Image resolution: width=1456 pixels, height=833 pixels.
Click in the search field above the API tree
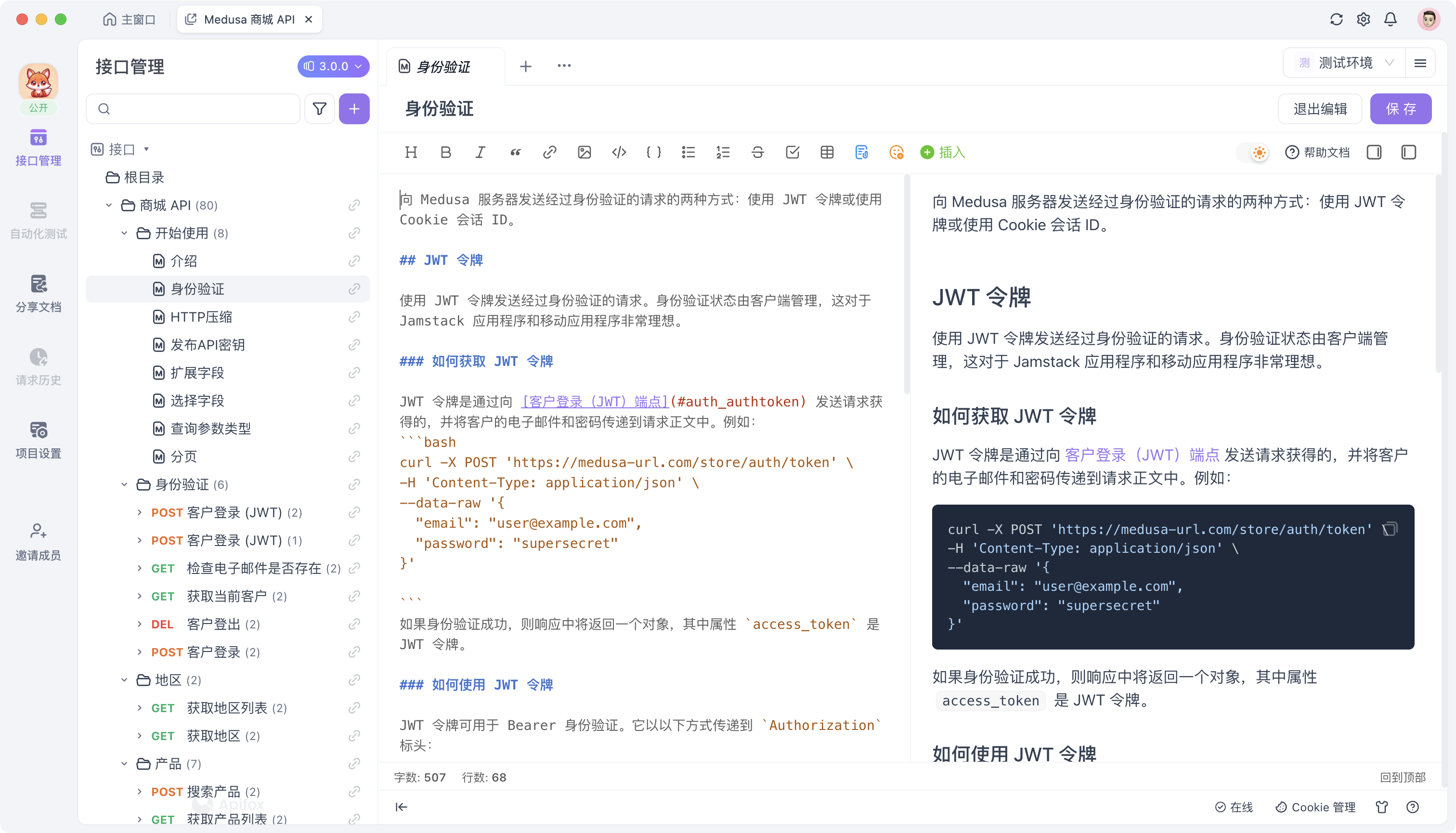click(x=195, y=108)
